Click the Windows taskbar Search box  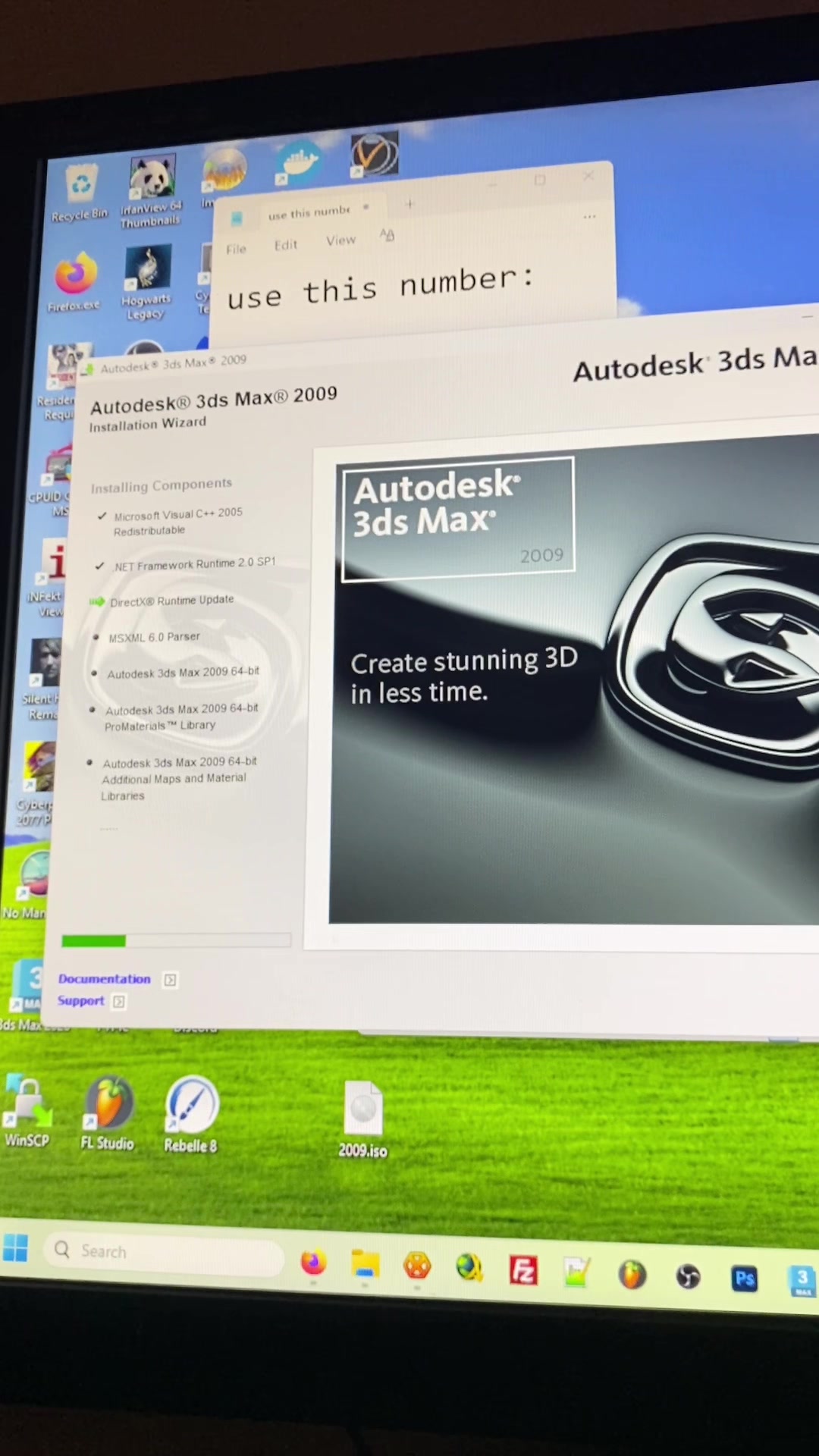pyautogui.click(x=164, y=1253)
